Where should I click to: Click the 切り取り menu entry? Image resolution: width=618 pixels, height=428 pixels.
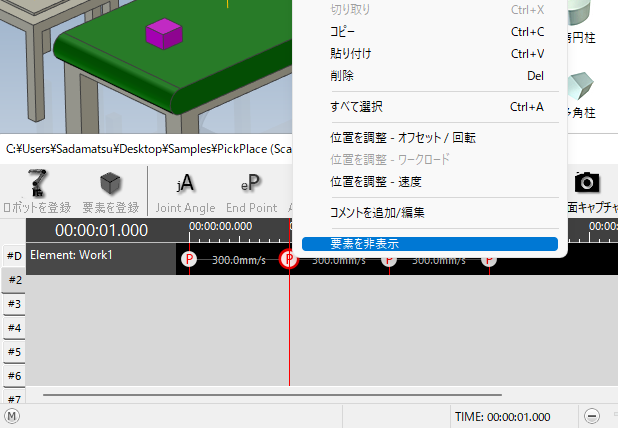tap(430, 9)
